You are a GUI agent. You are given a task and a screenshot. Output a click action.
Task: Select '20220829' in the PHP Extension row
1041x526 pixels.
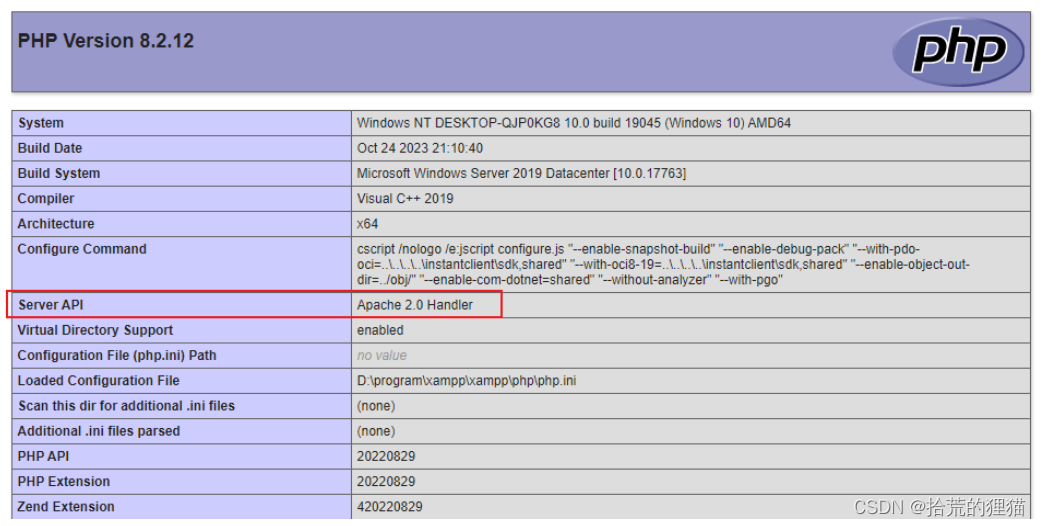coord(386,482)
